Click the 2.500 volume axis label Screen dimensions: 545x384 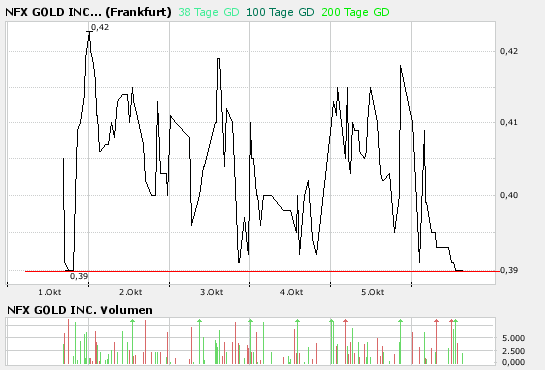click(513, 351)
